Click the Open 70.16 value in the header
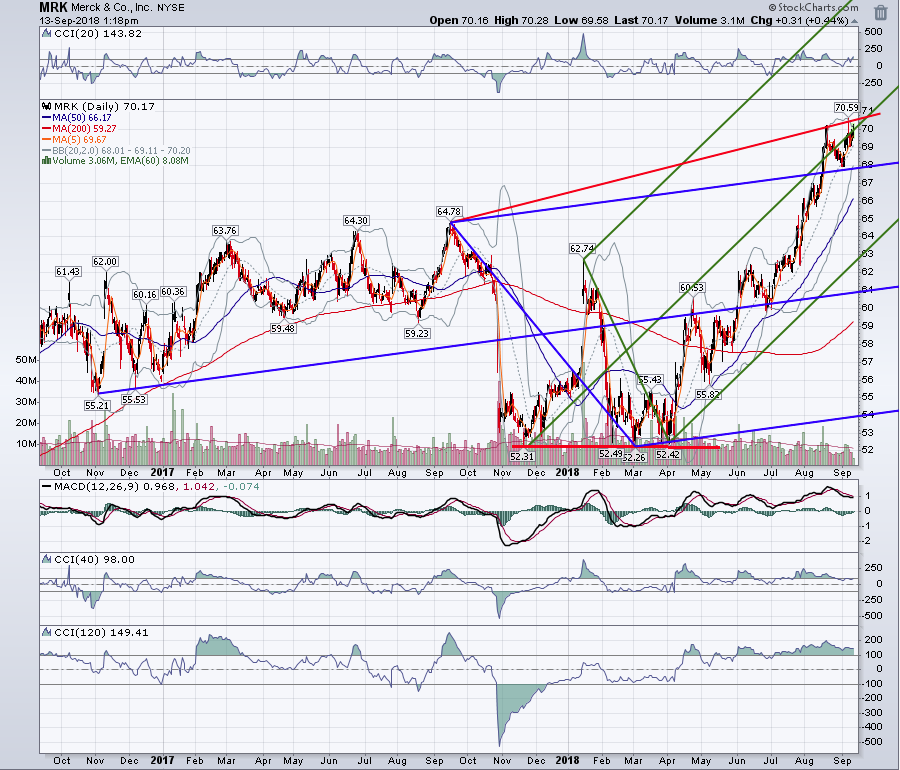This screenshot has height=770, width=900. 459,21
